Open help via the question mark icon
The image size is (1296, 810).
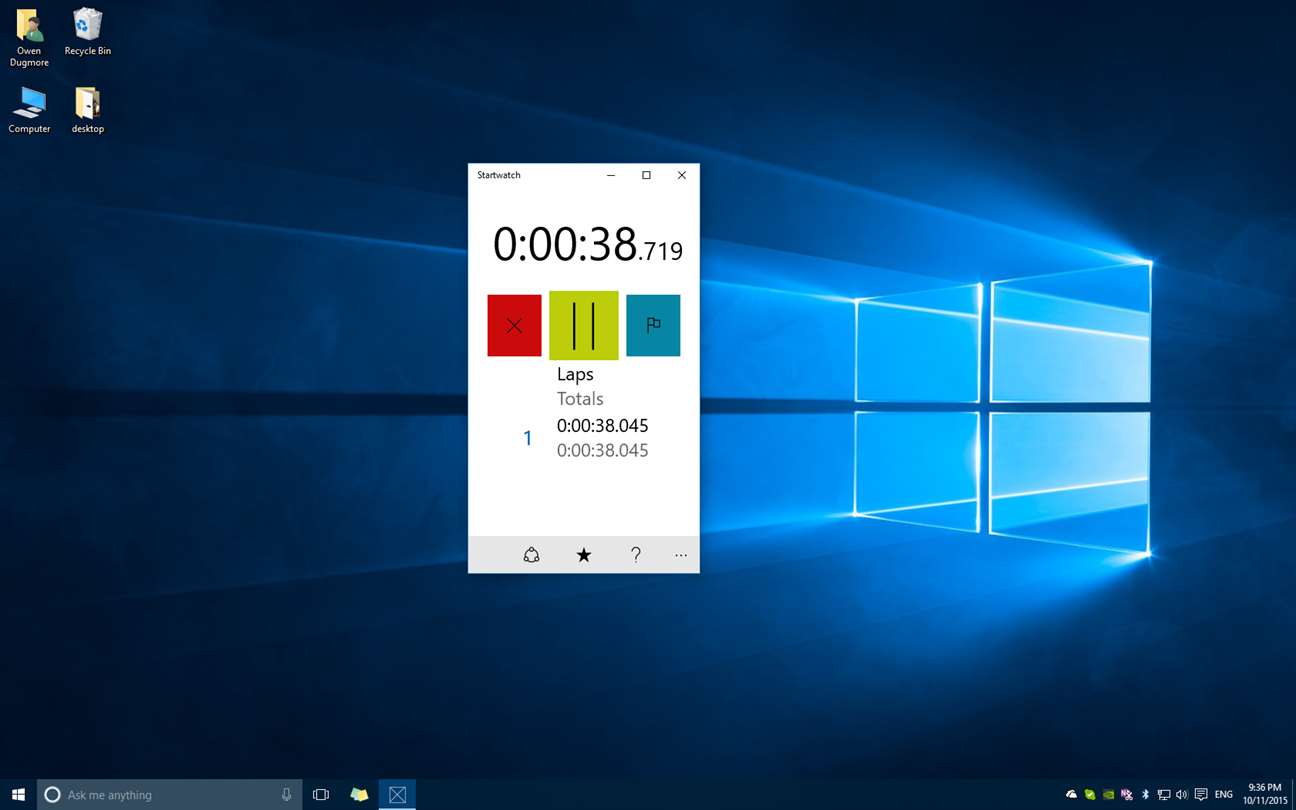[x=636, y=555]
